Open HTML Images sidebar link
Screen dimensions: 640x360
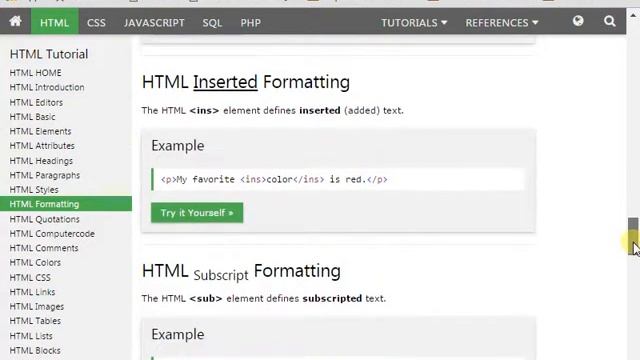37,307
